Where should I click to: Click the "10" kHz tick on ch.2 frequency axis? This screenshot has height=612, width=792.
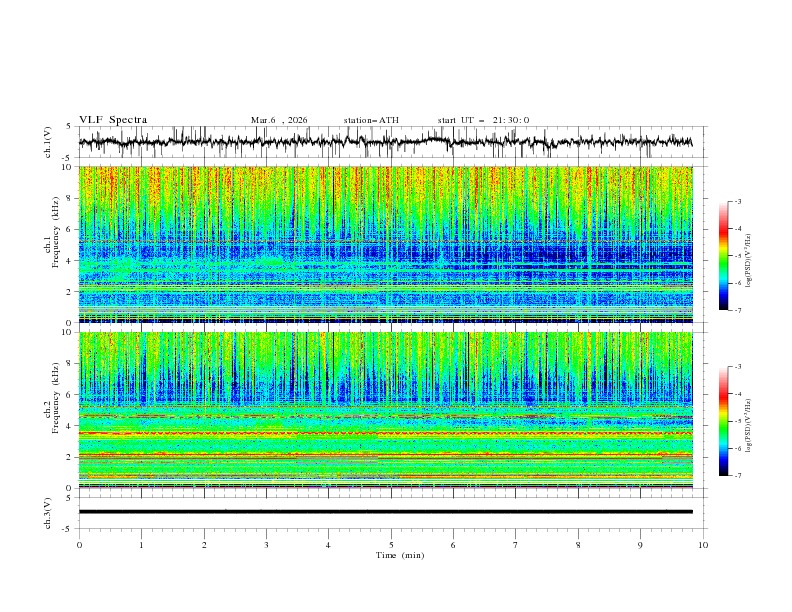[x=66, y=332]
